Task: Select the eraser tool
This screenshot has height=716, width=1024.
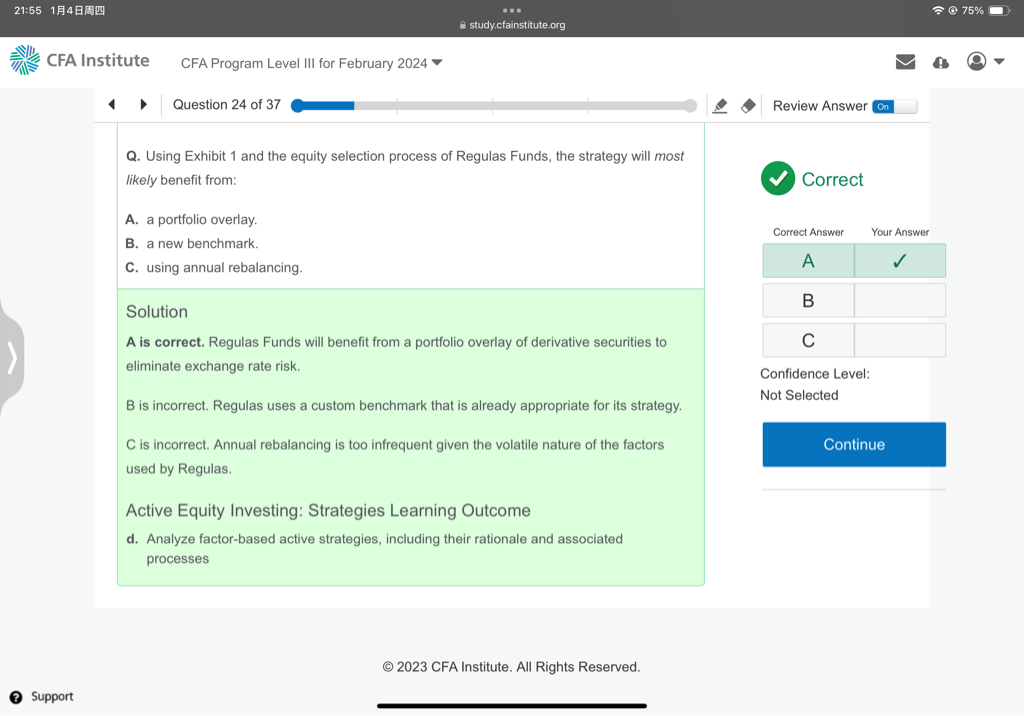Action: click(747, 106)
